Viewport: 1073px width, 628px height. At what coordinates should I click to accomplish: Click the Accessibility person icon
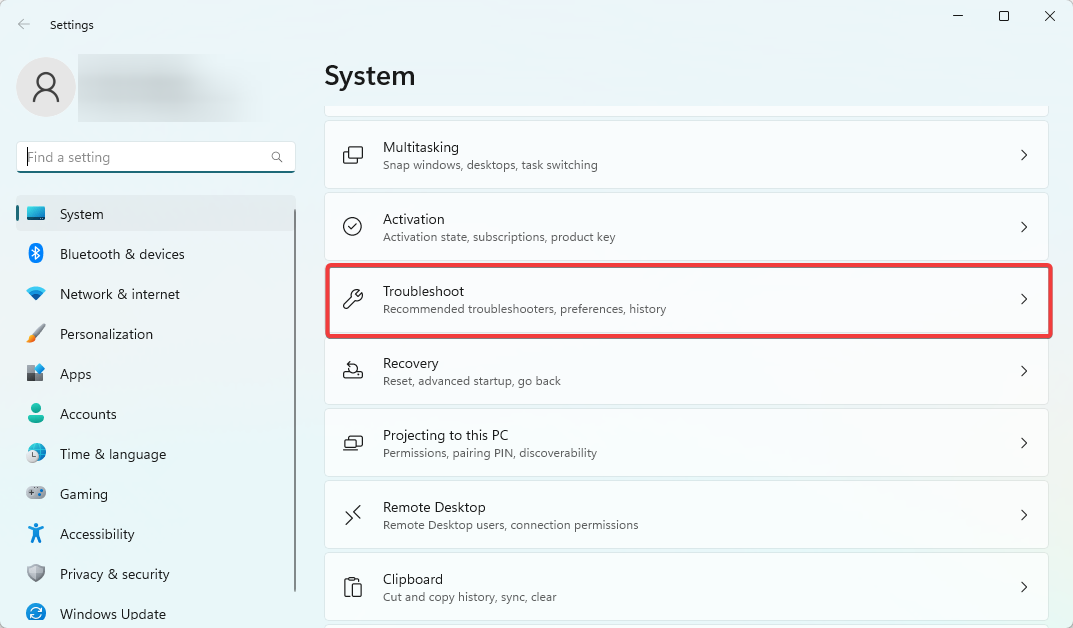[x=36, y=534]
